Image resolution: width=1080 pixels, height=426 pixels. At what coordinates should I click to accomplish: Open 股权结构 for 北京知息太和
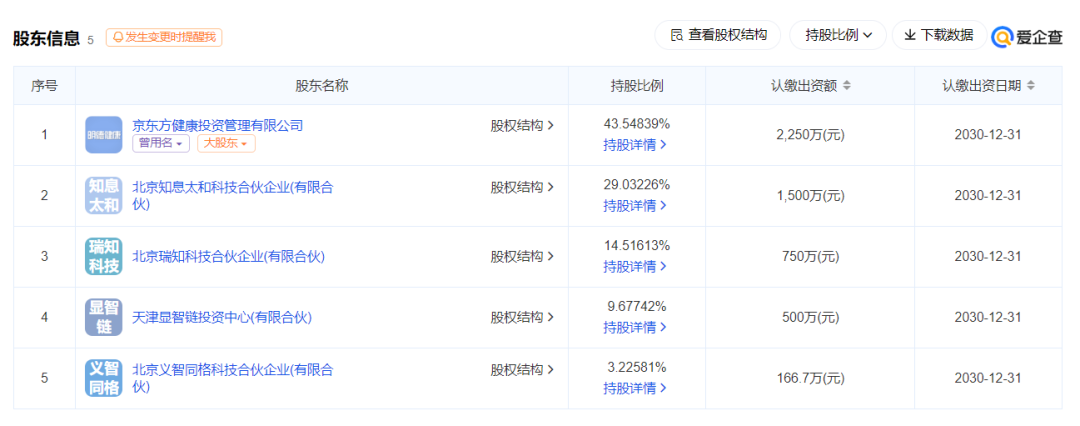[522, 187]
